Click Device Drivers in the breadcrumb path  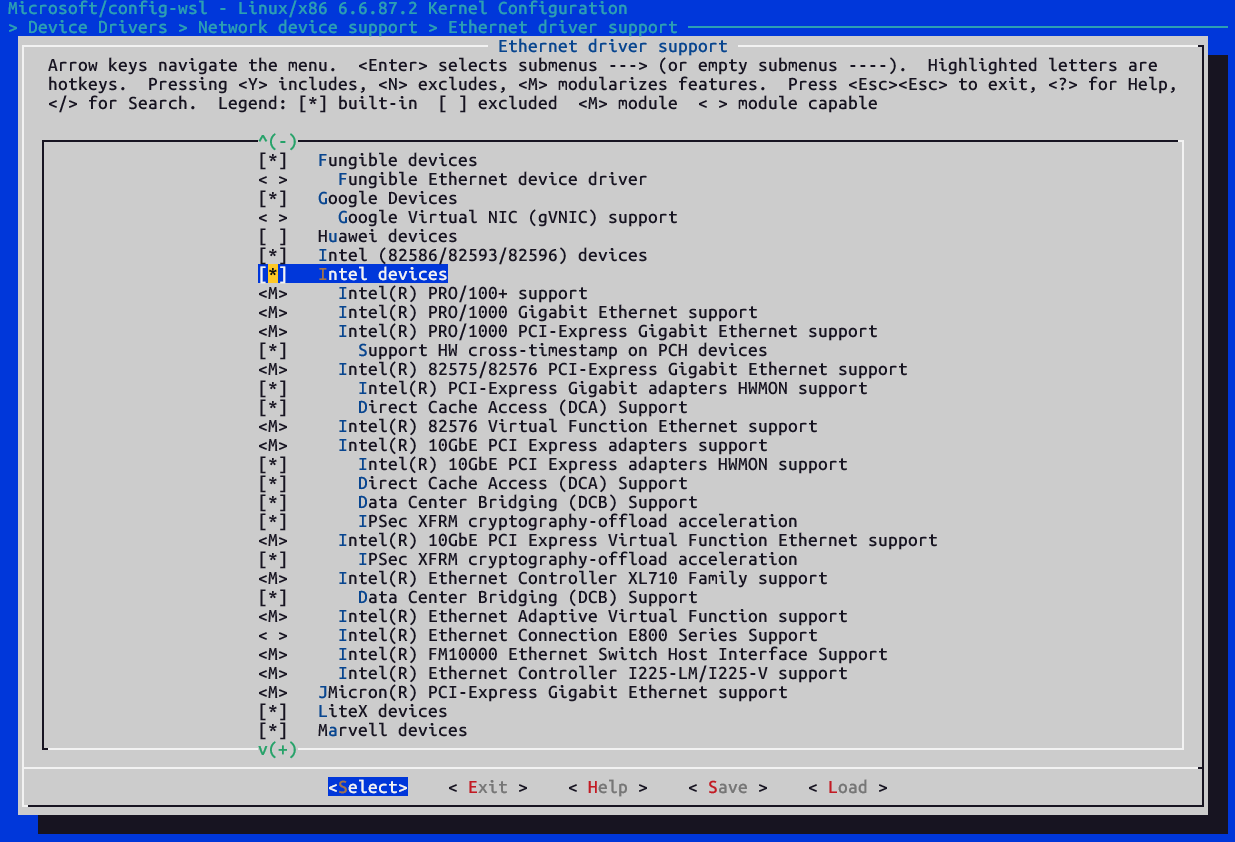coord(98,27)
